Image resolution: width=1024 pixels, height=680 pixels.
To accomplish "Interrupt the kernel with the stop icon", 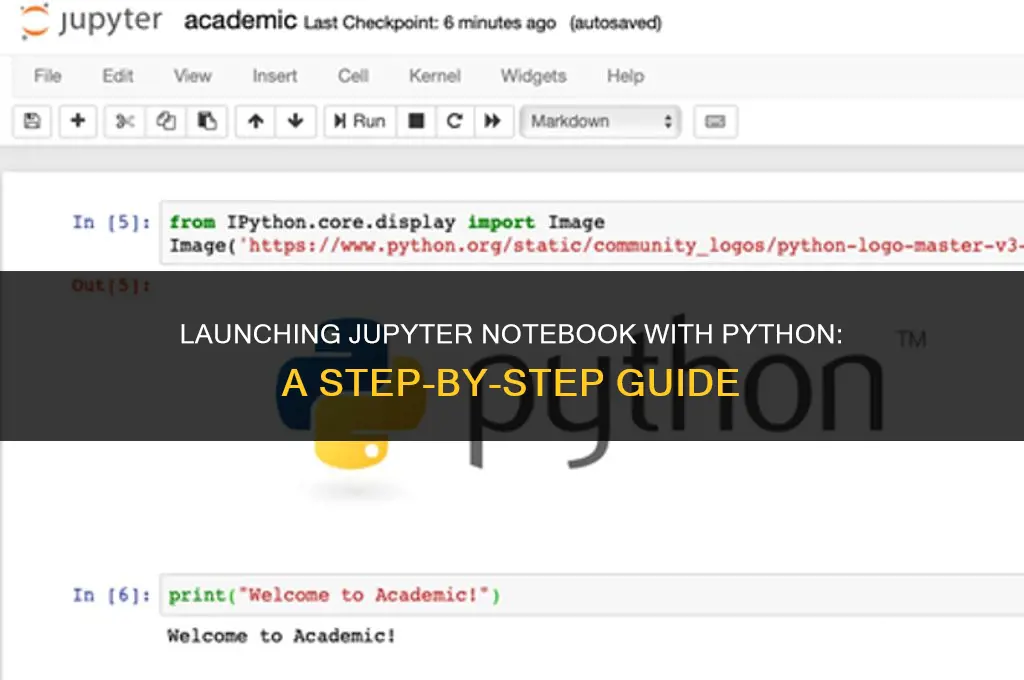I will pyautogui.click(x=416, y=121).
